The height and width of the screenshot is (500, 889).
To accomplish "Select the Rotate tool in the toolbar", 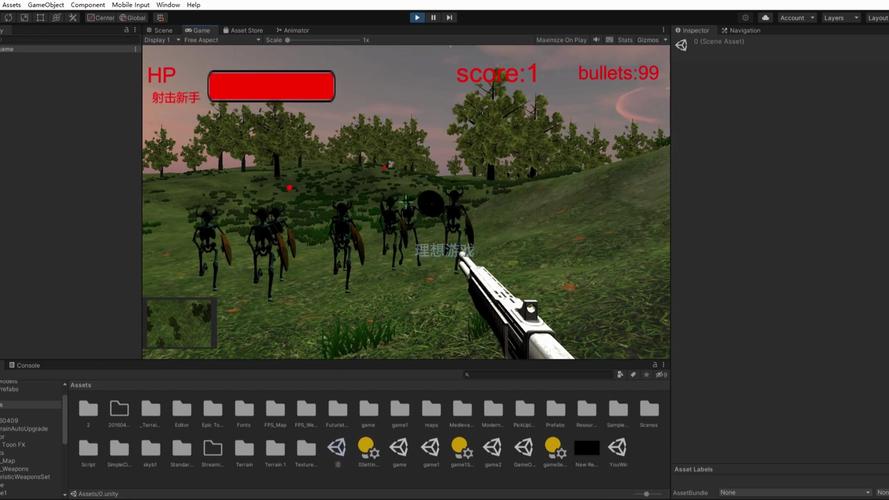I will [9, 18].
